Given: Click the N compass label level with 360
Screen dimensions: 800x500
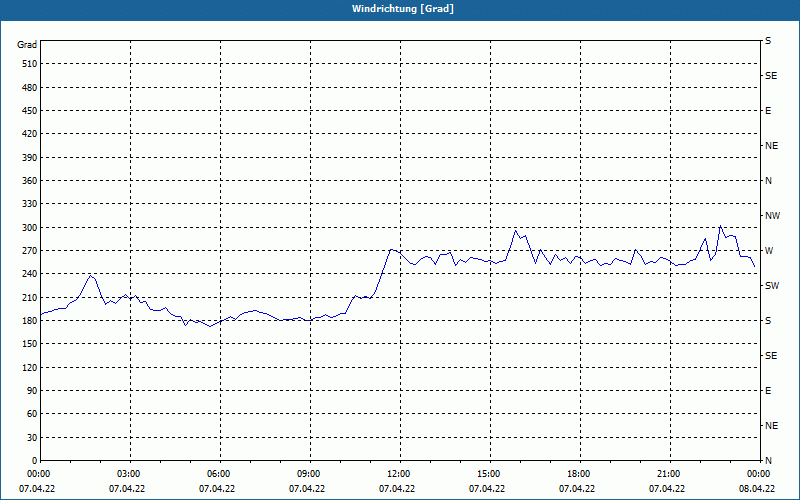Looking at the screenshot, I should (768, 181).
